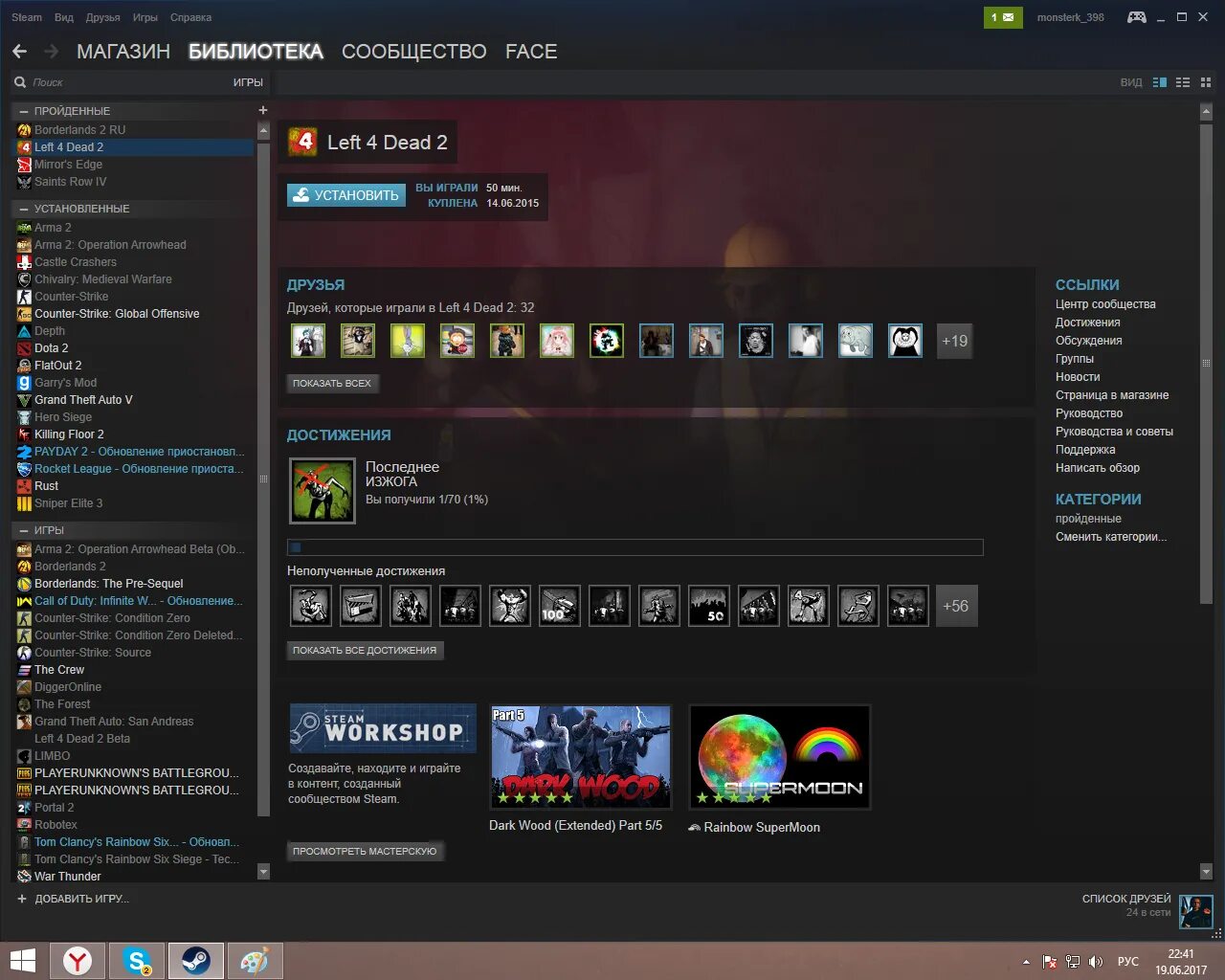Open locked achievement icon labeled 50

click(708, 606)
